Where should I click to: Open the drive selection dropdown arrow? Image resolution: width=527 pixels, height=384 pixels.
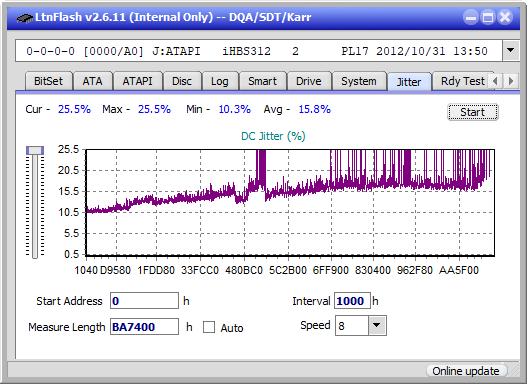coord(511,50)
